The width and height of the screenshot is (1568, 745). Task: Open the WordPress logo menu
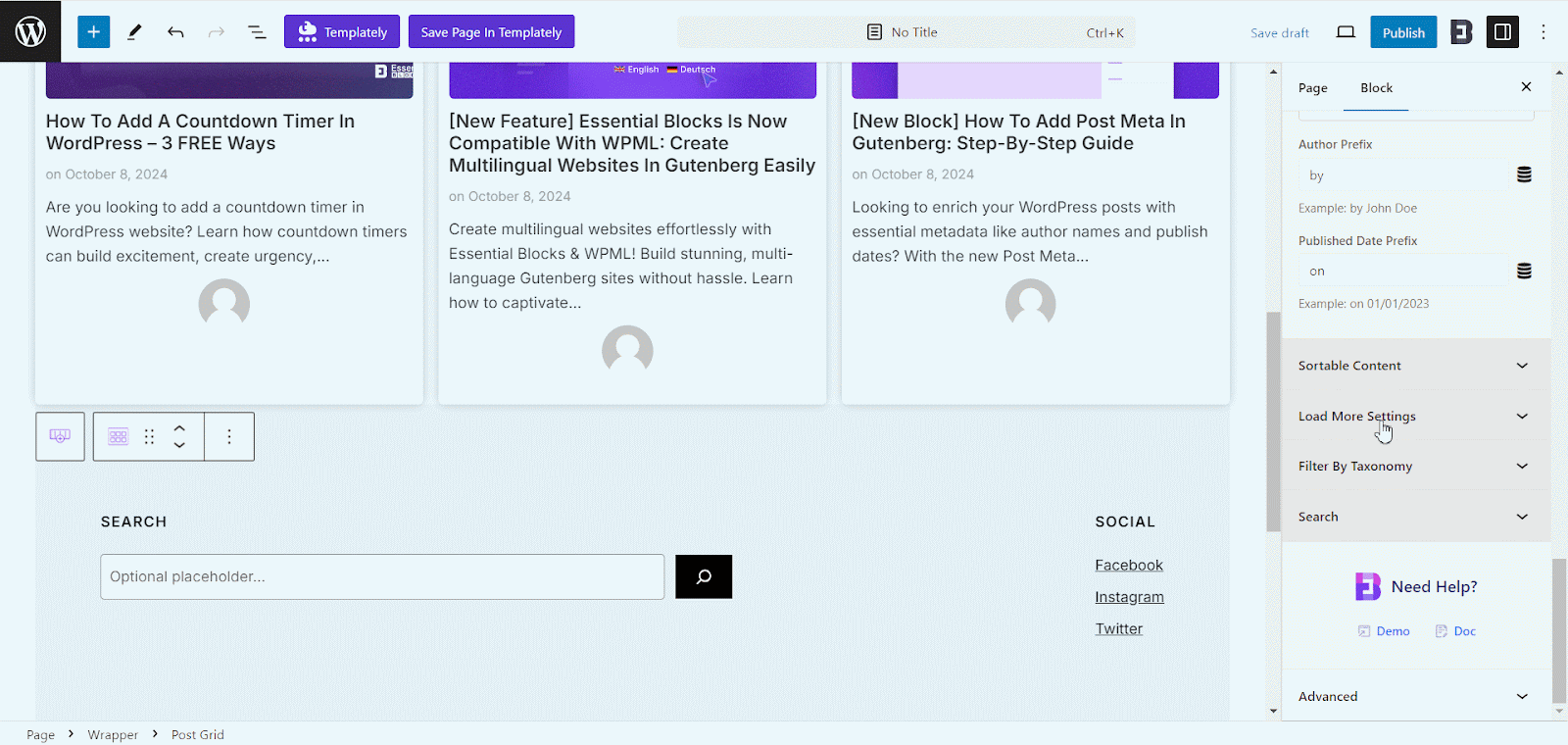[30, 31]
